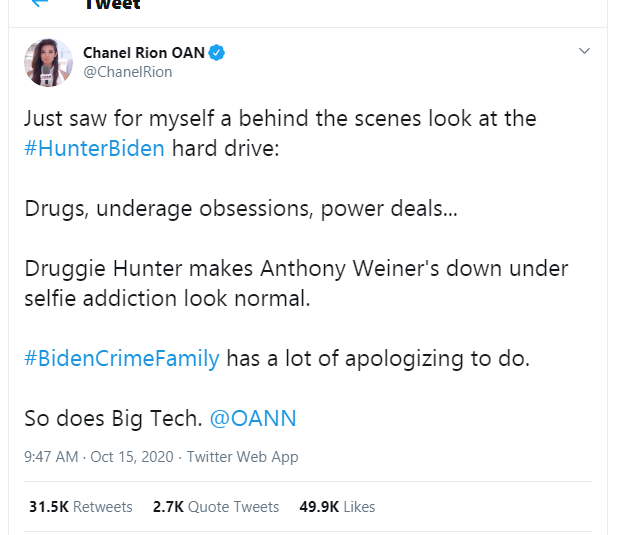This screenshot has width=627, height=535.
Task: Show the 2.7K Quote Tweets
Action: (x=216, y=507)
